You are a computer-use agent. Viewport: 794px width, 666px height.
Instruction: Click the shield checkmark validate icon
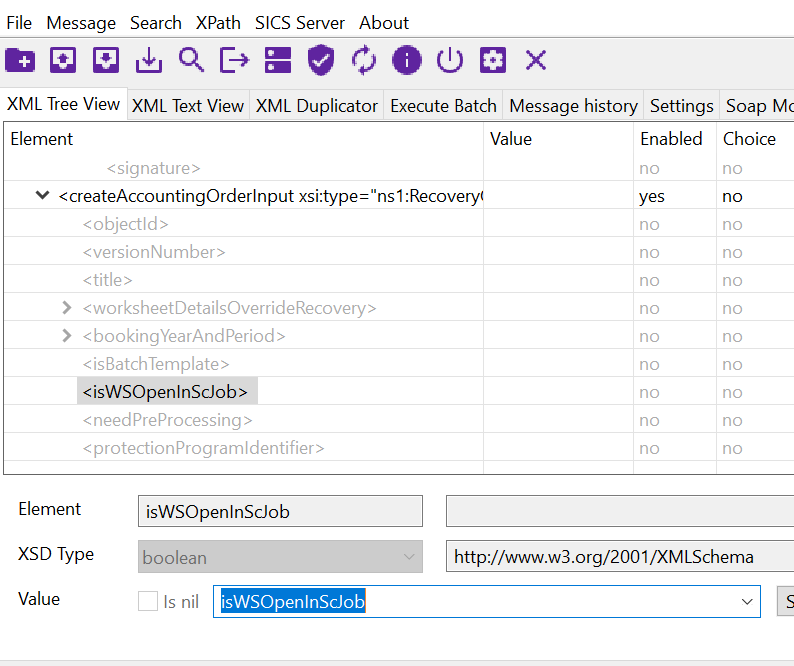click(x=320, y=60)
